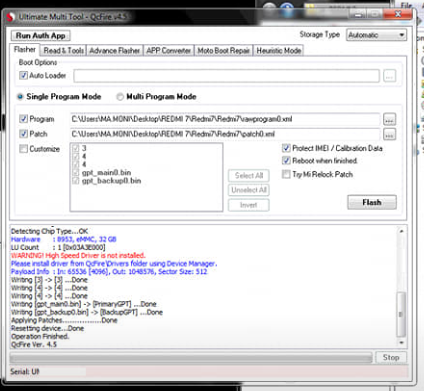Click the QcFire app title icon

click(x=10, y=17)
